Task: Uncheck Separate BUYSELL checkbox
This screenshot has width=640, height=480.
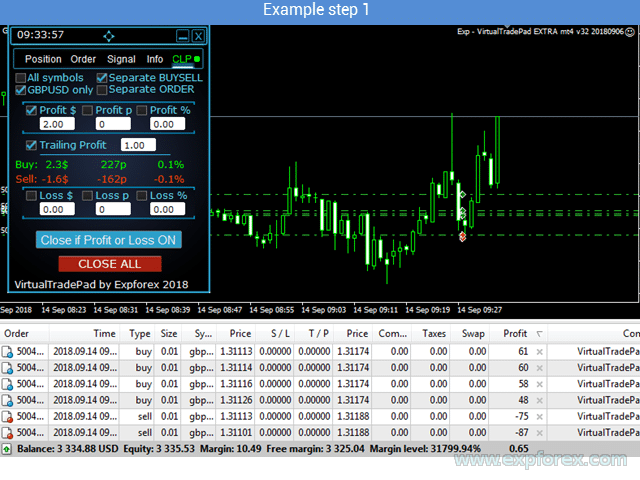Action: 102,78
